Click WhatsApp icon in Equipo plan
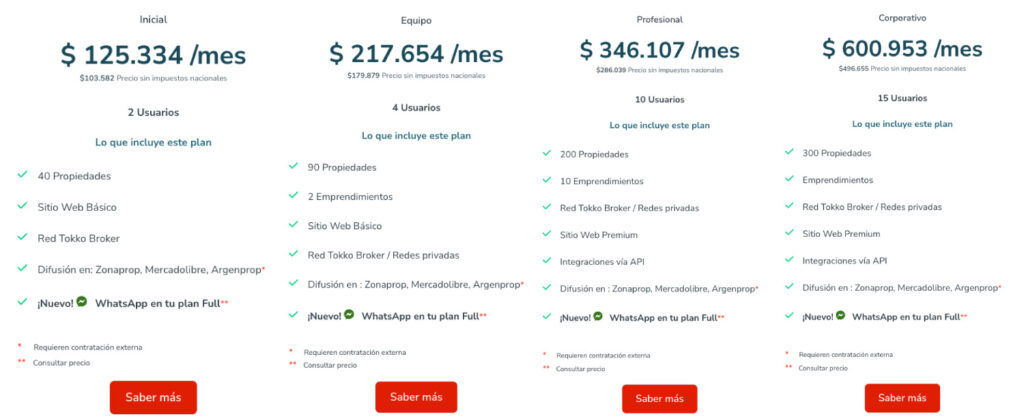The width and height of the screenshot is (1024, 419). [349, 315]
